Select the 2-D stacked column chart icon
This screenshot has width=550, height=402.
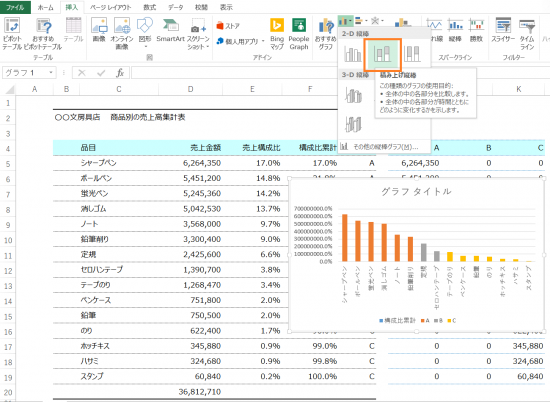pyautogui.click(x=382, y=54)
